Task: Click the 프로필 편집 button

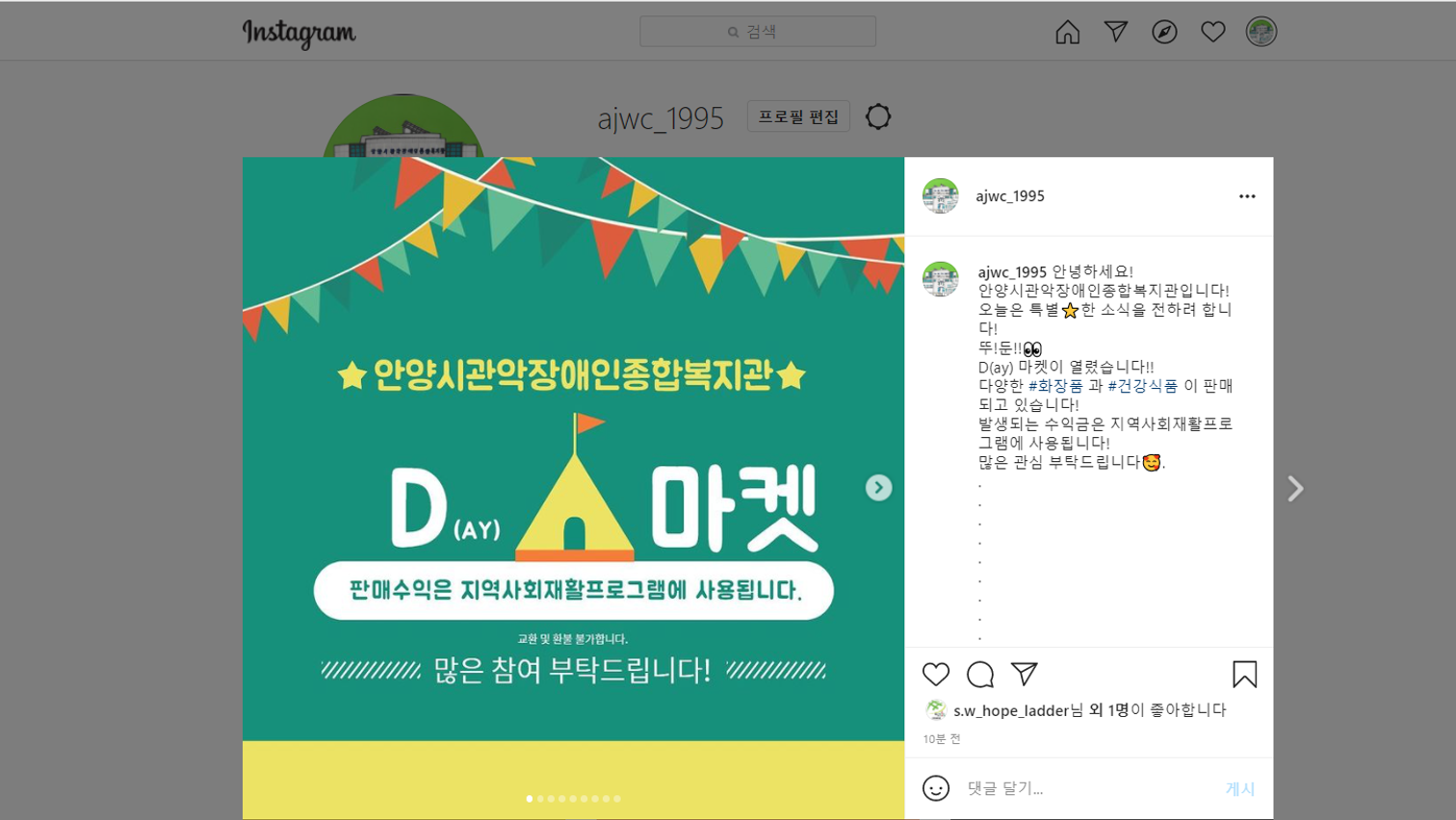Action: point(798,116)
